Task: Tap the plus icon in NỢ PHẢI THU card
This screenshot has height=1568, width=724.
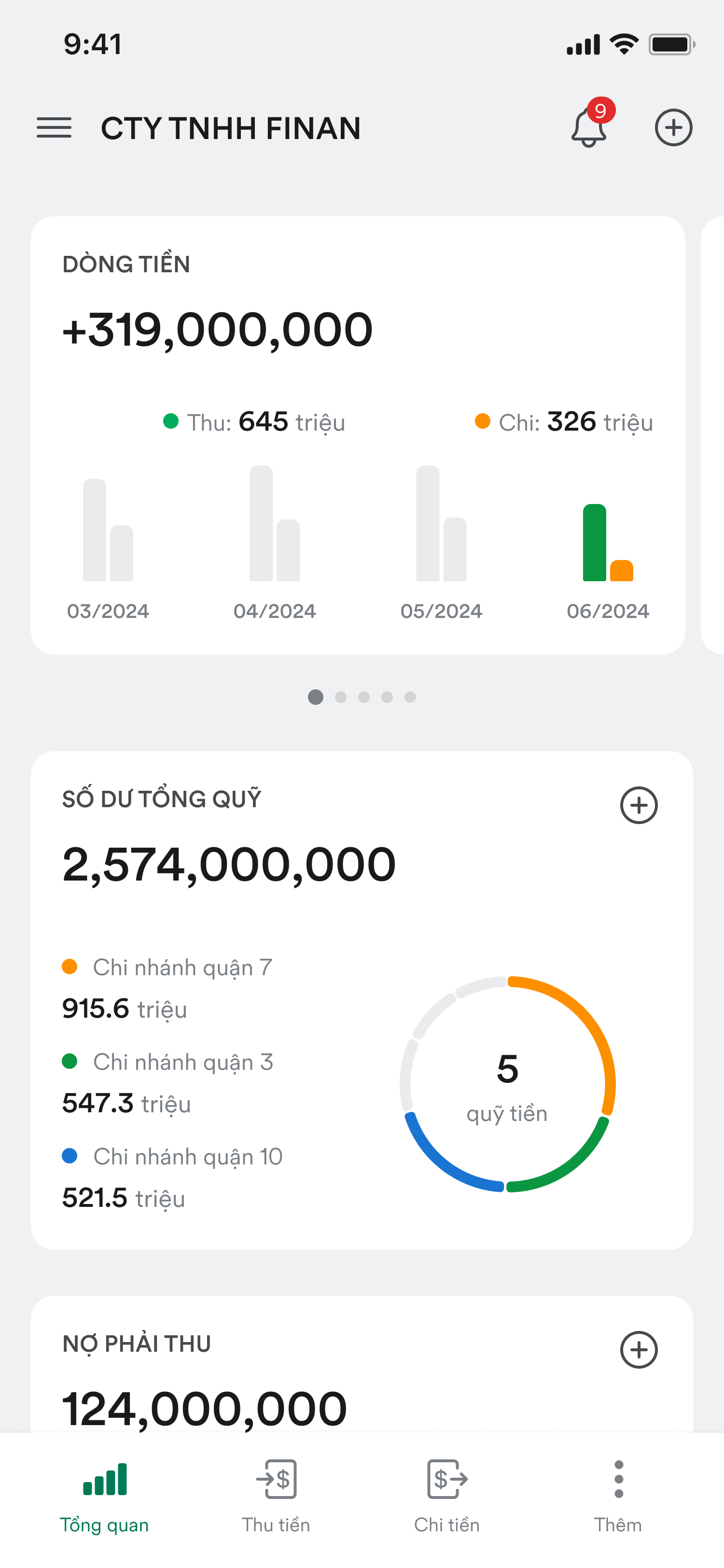Action: (x=639, y=1349)
